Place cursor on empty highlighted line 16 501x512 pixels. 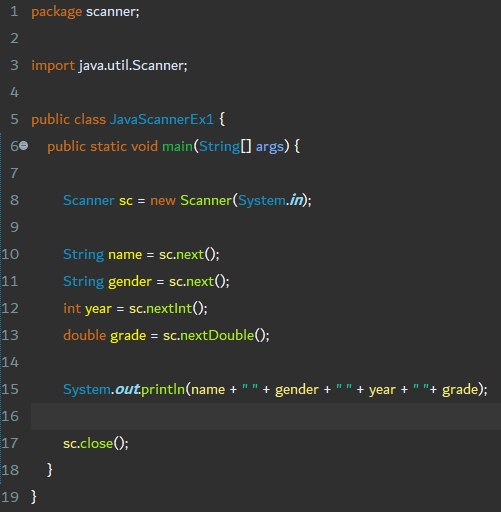click(266, 416)
